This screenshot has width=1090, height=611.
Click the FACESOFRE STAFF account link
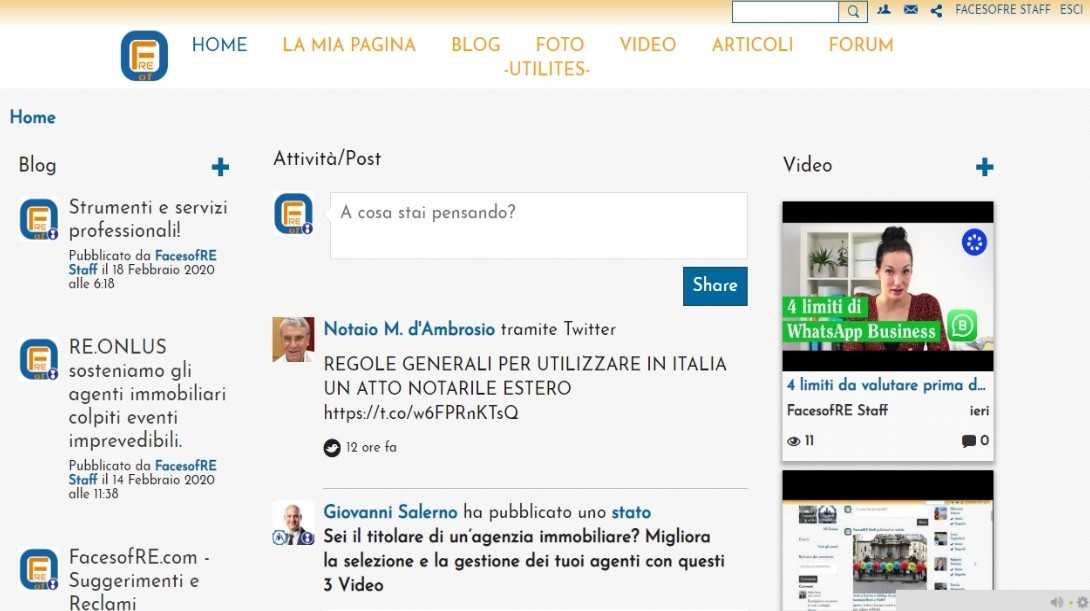pyautogui.click(x=1002, y=10)
